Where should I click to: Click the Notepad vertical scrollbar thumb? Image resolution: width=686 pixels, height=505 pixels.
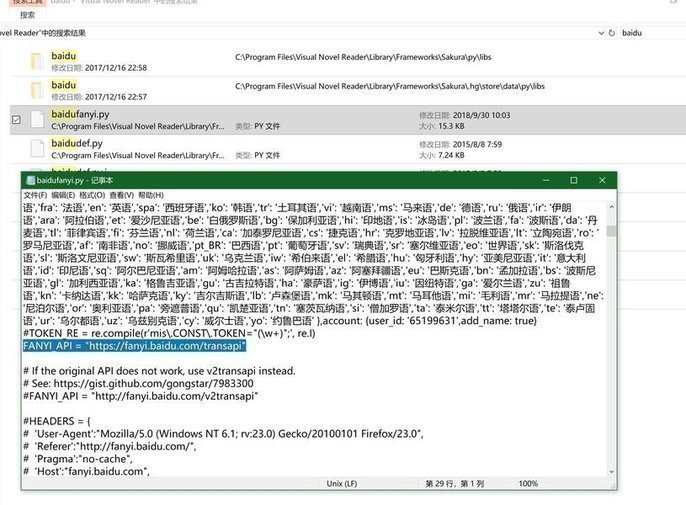click(x=611, y=231)
